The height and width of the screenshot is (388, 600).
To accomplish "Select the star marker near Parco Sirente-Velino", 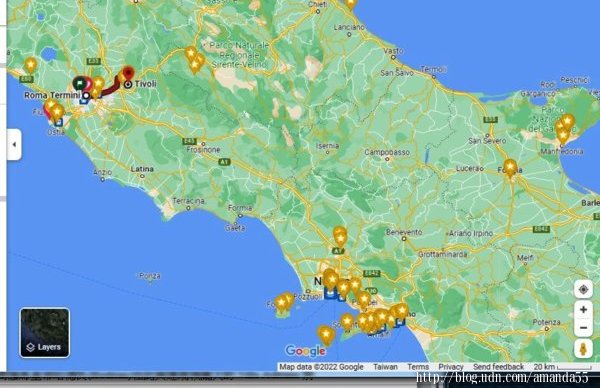I will 194,60.
